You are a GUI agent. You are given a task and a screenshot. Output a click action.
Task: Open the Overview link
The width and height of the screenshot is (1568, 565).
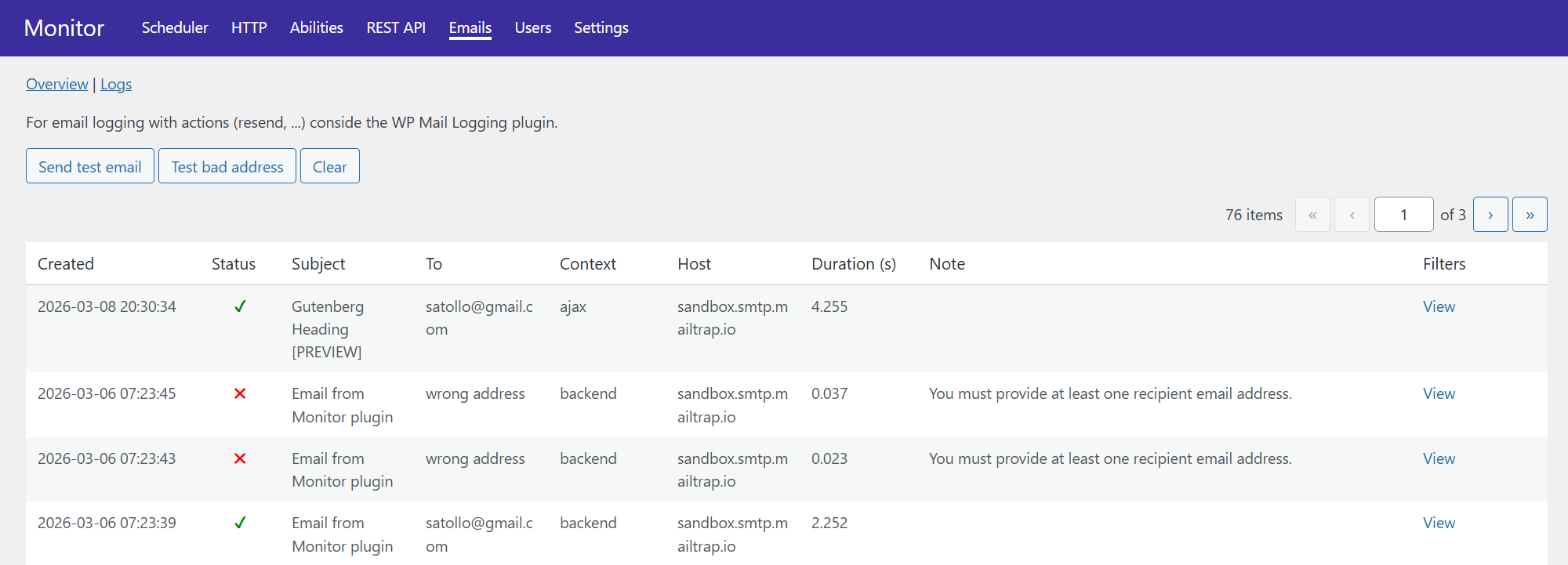pyautogui.click(x=56, y=84)
